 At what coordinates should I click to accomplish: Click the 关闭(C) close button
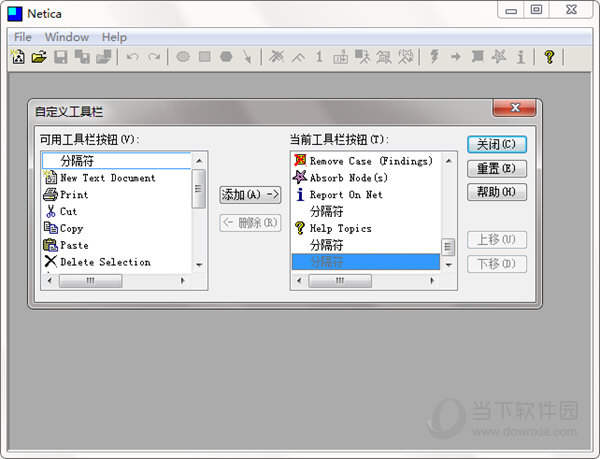point(497,145)
